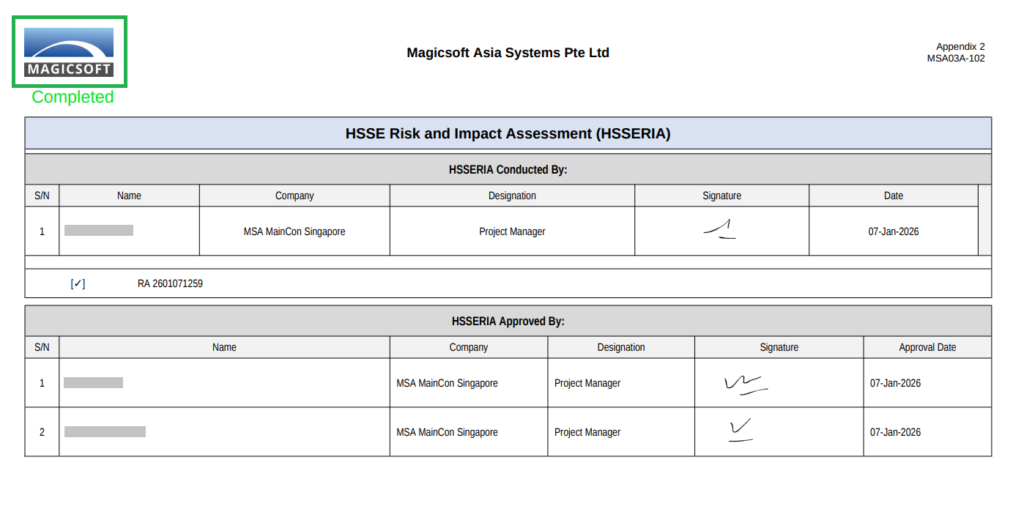Click the Approval Date column header
The height and width of the screenshot is (509, 1024).
point(927,347)
